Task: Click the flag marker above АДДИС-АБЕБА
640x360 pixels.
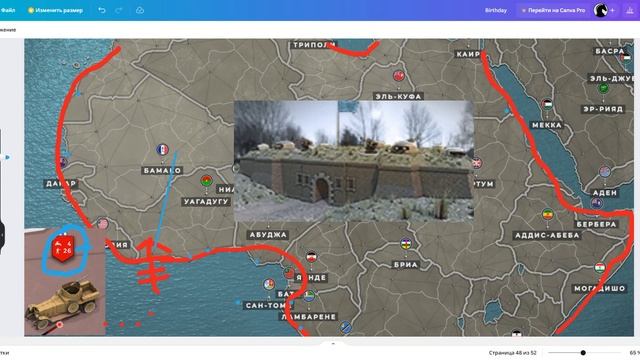Action: coord(548,214)
